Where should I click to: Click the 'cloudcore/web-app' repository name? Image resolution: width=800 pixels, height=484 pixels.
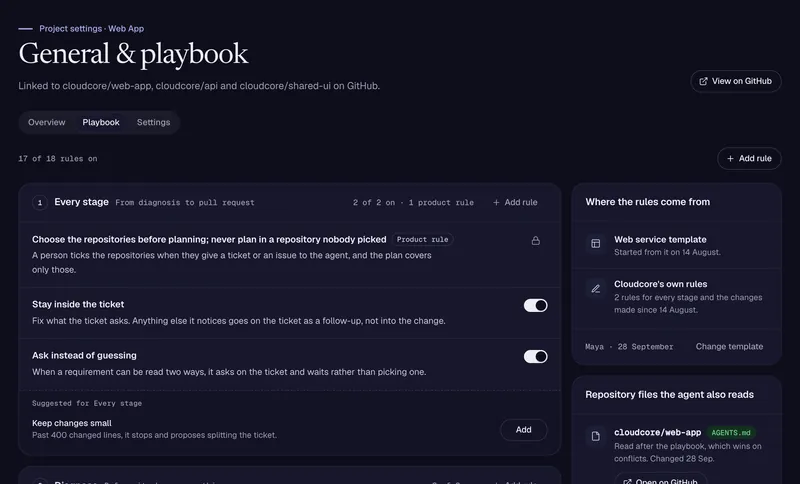pyautogui.click(x=658, y=432)
